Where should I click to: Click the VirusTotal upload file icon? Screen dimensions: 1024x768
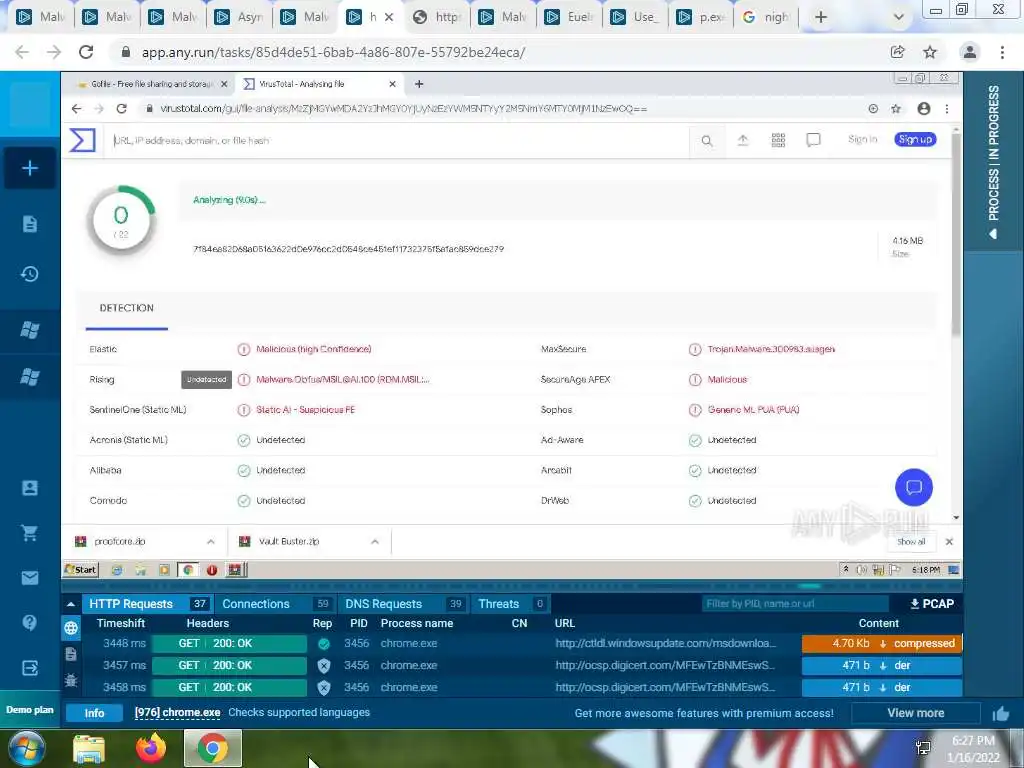743,140
